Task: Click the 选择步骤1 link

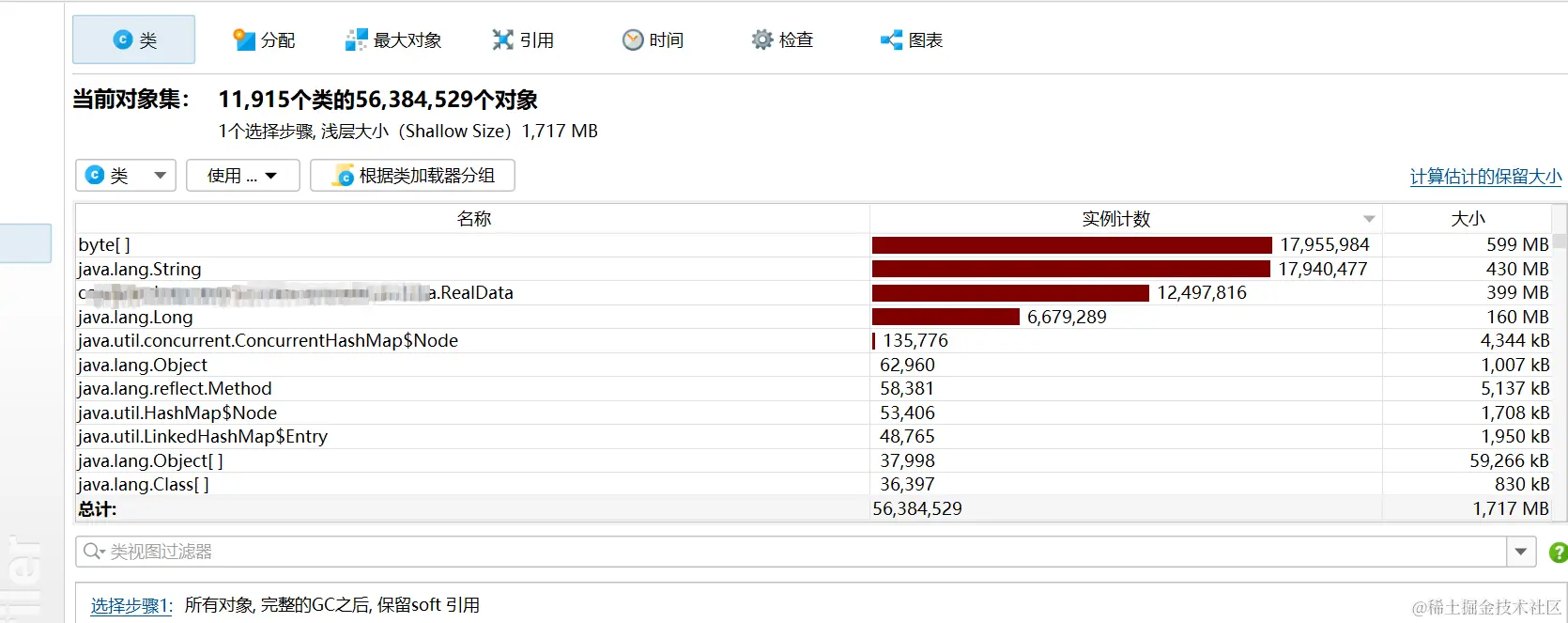Action: pyautogui.click(x=131, y=605)
